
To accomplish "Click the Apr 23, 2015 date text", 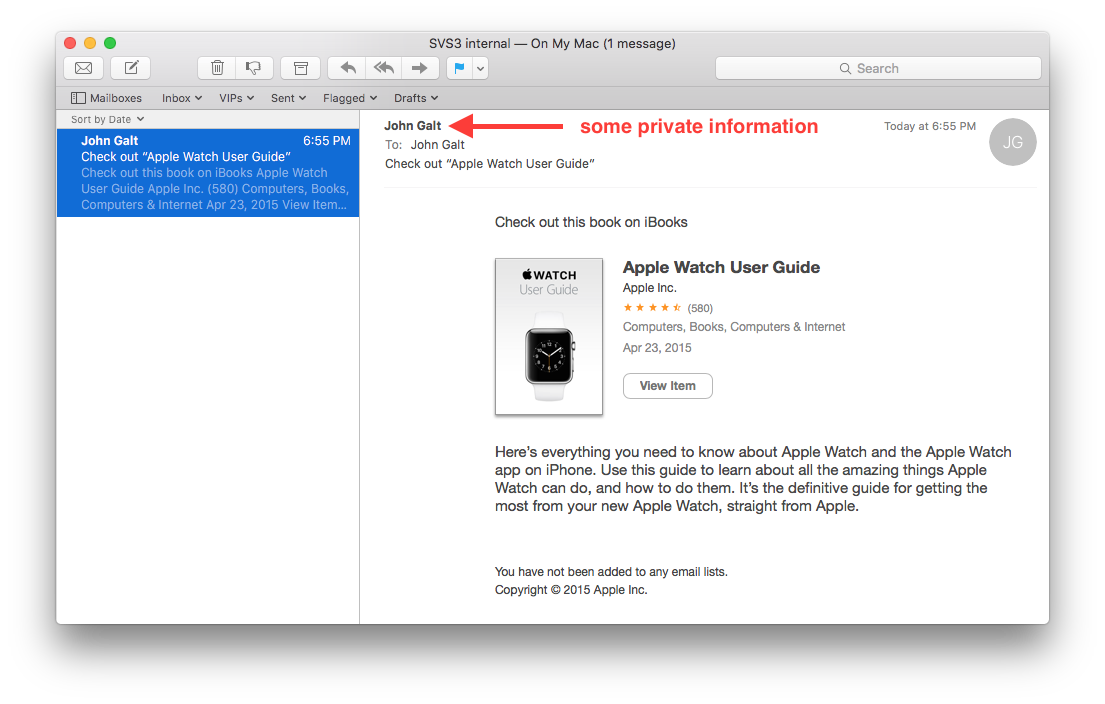I will click(x=657, y=348).
